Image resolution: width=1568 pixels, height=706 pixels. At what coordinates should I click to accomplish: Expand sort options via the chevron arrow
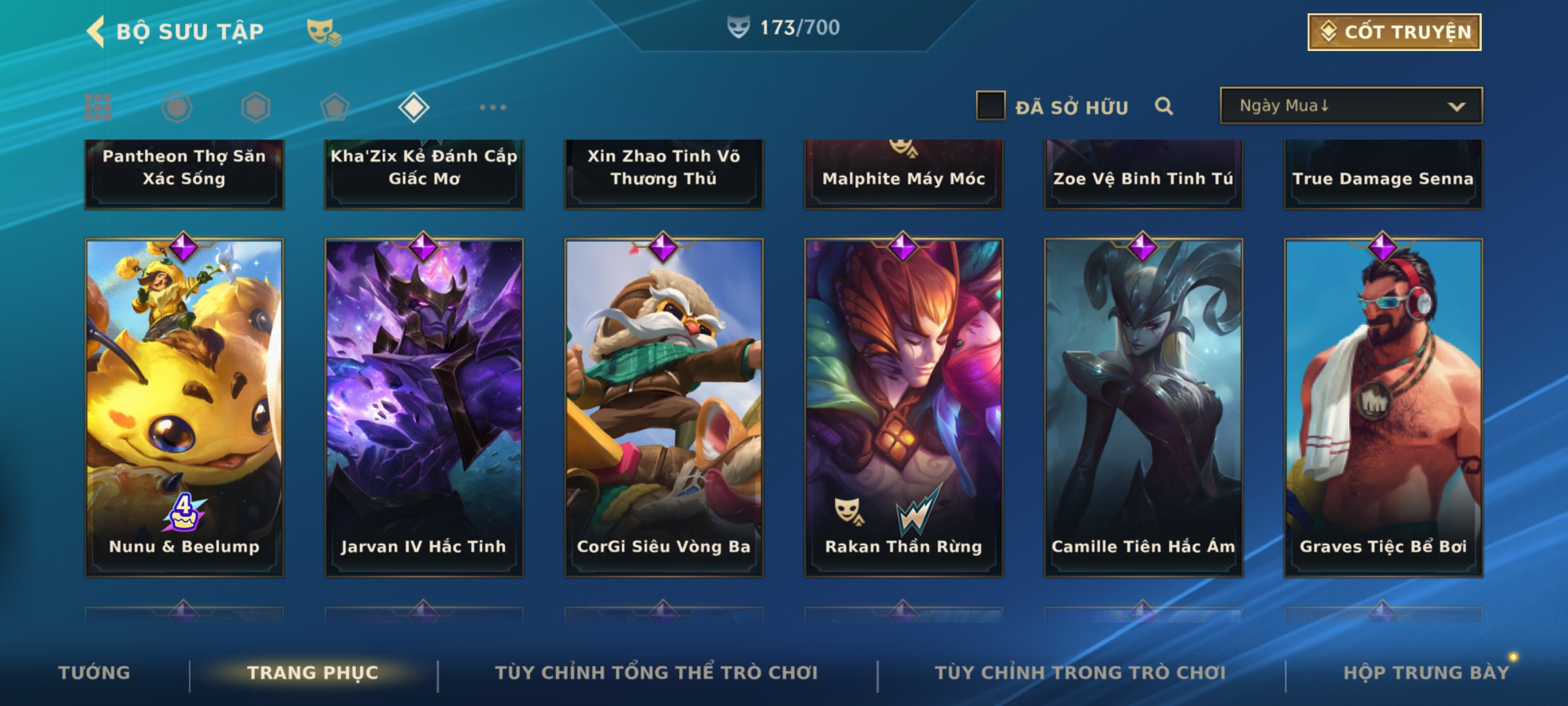(1456, 107)
